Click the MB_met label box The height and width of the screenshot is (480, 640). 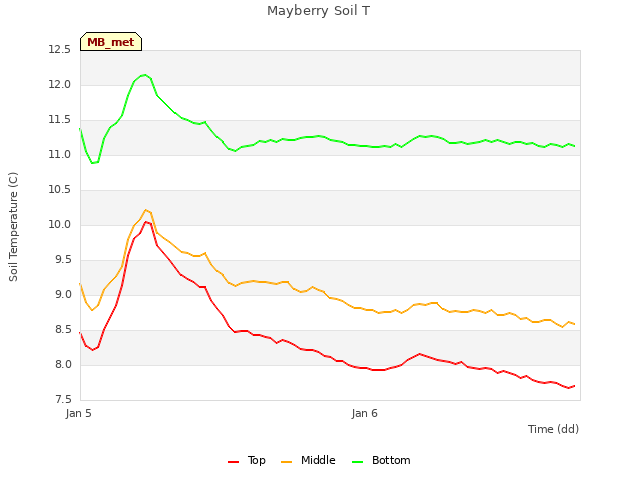coord(111,42)
